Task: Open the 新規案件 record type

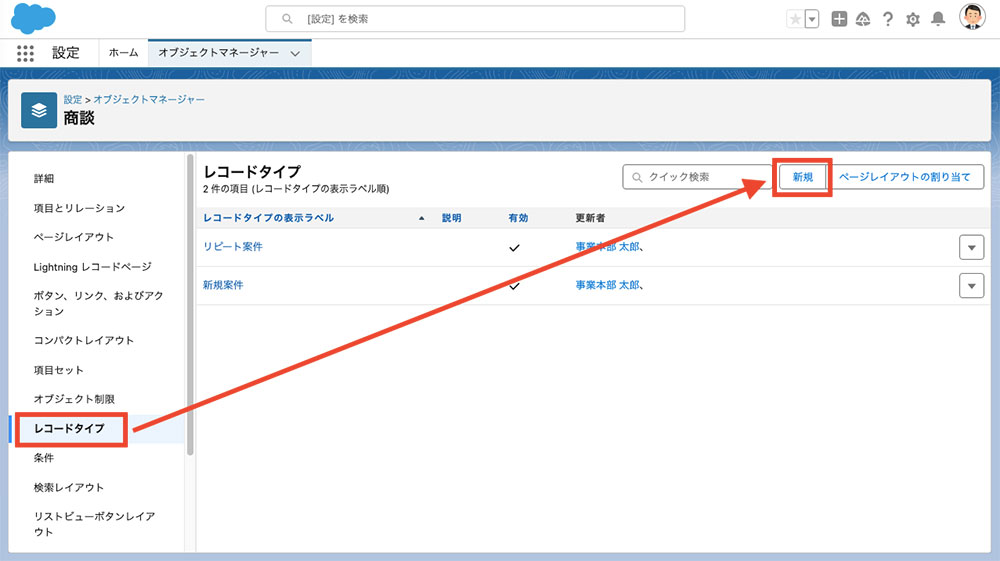Action: [223, 285]
